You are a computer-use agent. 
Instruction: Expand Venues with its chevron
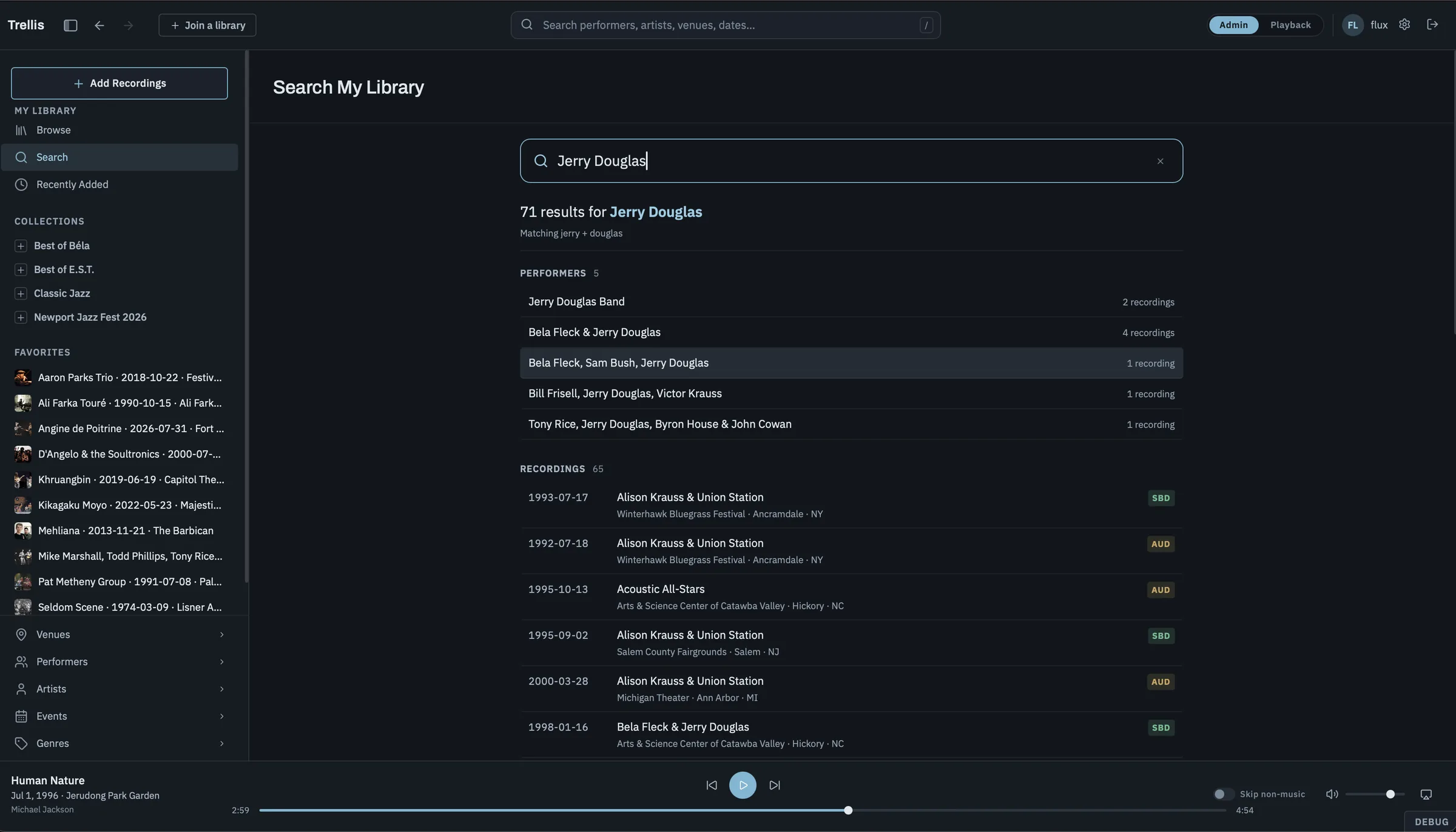click(221, 635)
